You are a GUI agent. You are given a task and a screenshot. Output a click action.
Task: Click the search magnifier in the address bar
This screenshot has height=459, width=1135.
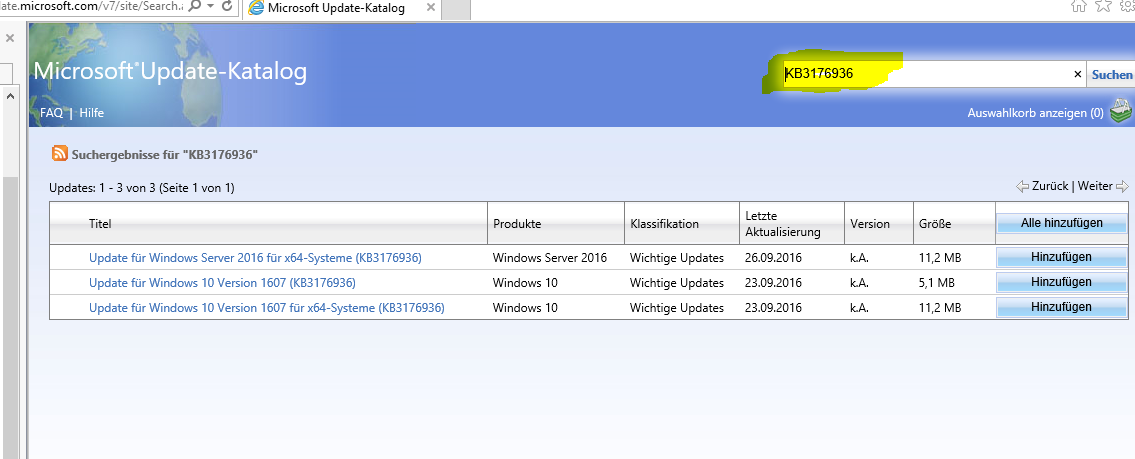coord(194,7)
